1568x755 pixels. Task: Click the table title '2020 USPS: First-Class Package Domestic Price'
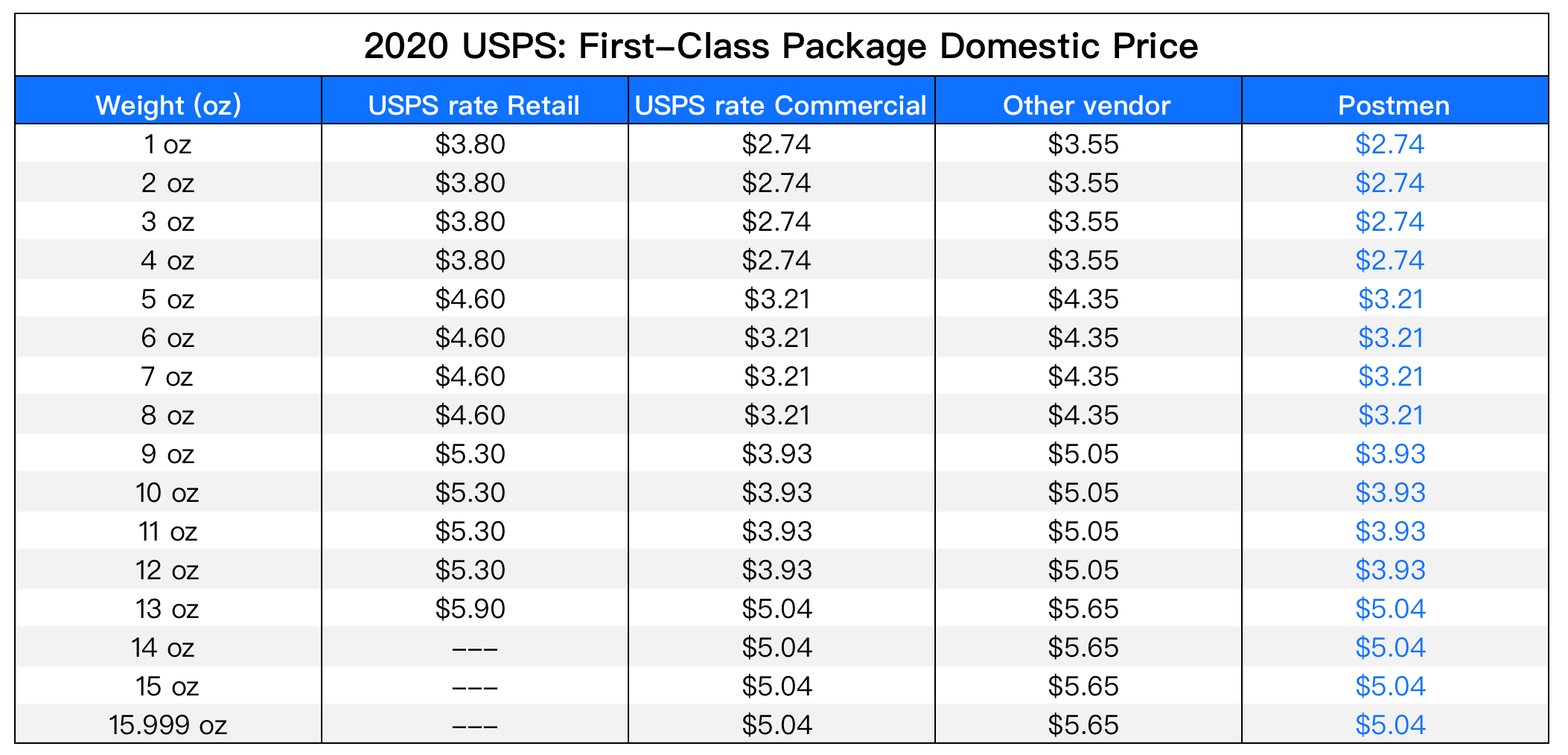(x=781, y=46)
